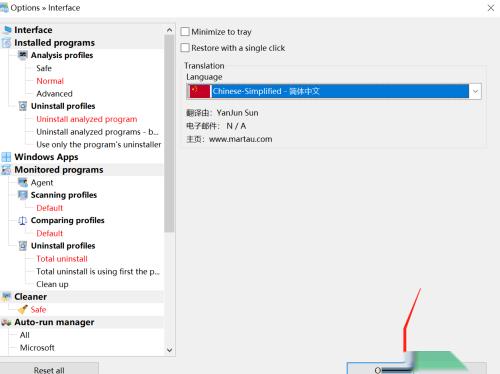This screenshot has height=374, width=500.
Task: Open the Monitored programs section
Action: (59, 170)
